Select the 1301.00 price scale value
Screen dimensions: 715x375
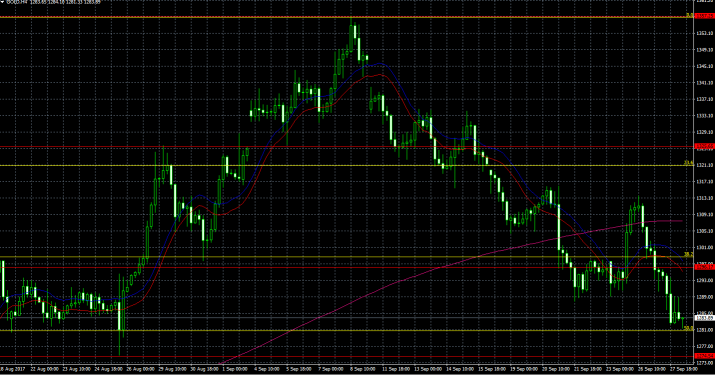[x=705, y=247]
